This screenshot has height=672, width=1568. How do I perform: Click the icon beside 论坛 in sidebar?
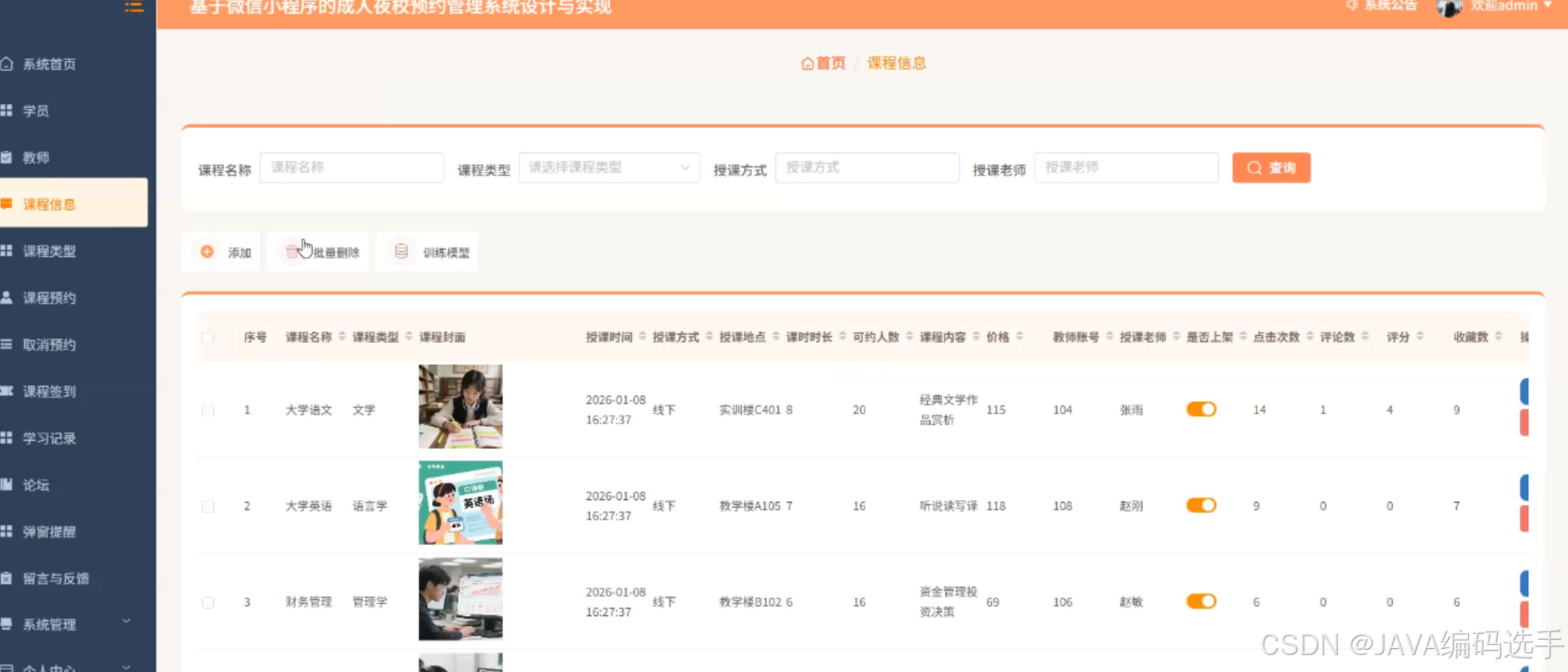point(7,484)
